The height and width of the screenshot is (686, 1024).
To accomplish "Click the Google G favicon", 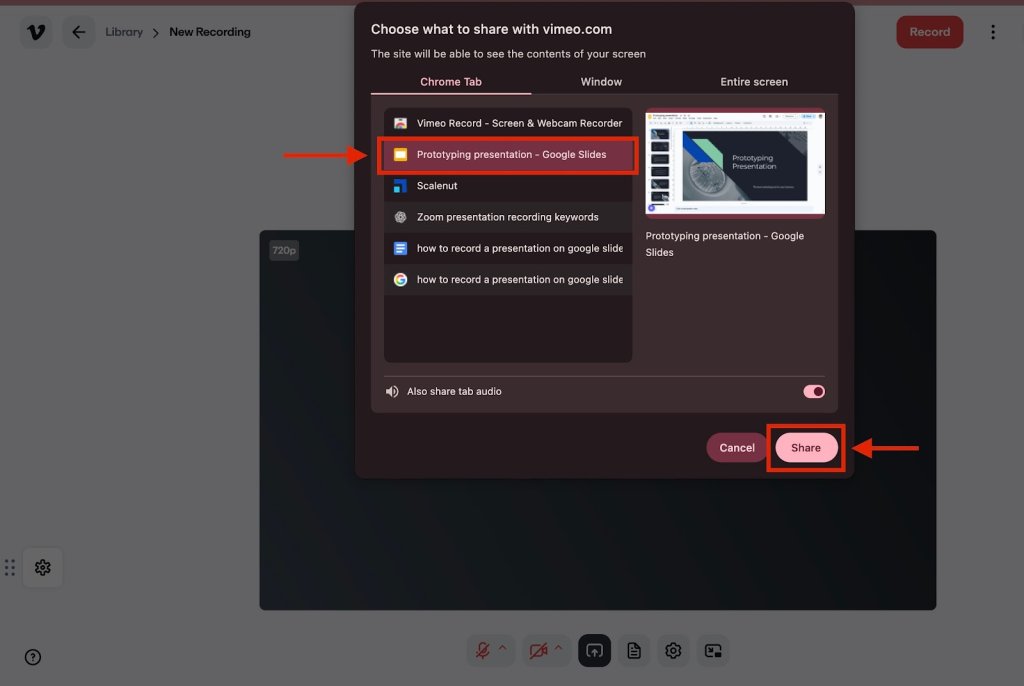I will (x=400, y=280).
